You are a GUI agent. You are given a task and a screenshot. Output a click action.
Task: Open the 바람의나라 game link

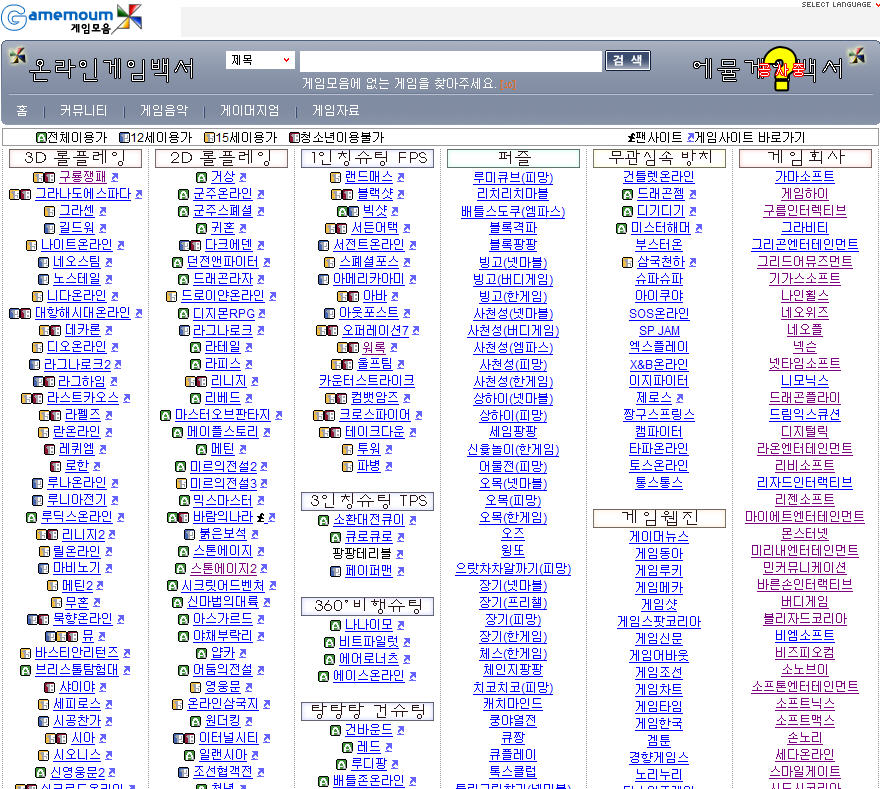tap(223, 517)
